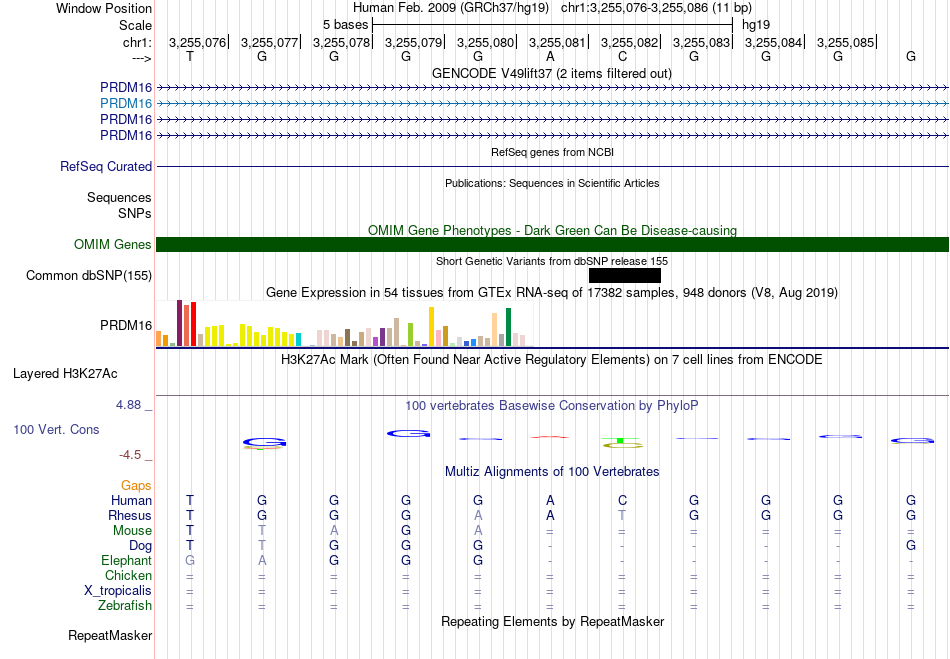Screen dimensions: 950x659
Task: Click the Sequences track label
Action: [119, 197]
